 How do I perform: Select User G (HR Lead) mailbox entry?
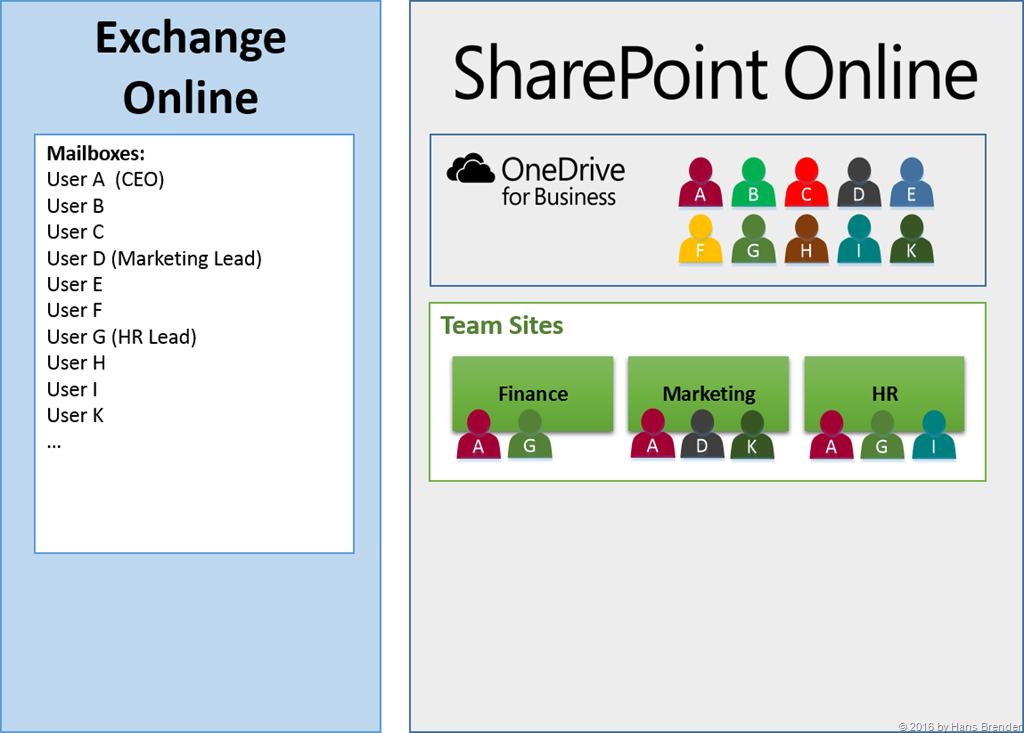point(121,337)
